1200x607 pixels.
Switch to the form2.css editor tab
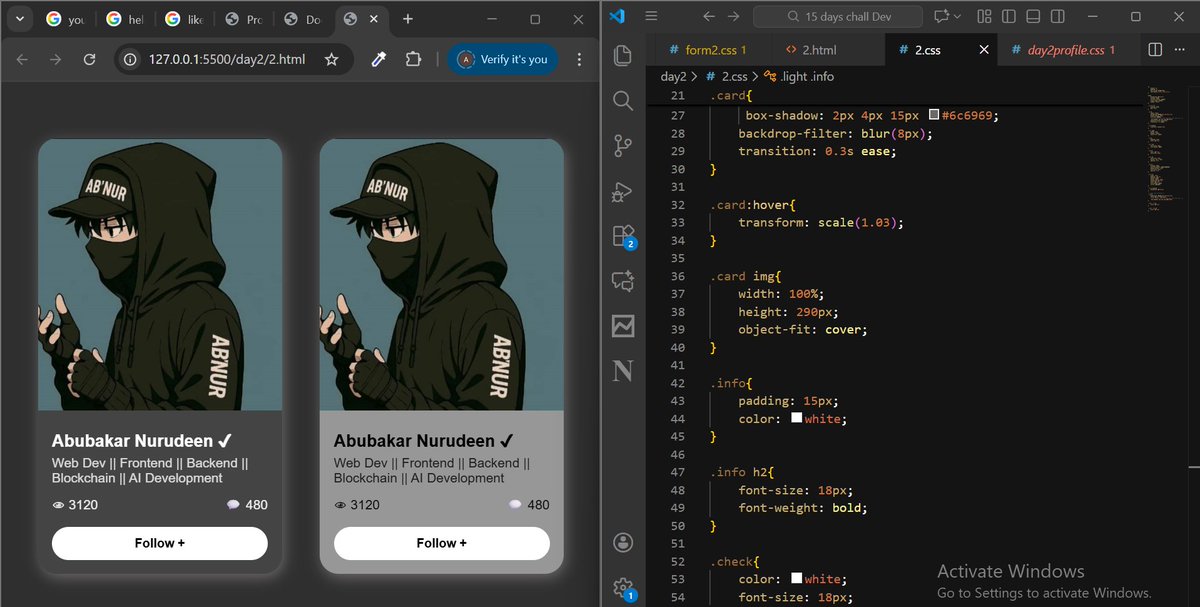click(709, 49)
